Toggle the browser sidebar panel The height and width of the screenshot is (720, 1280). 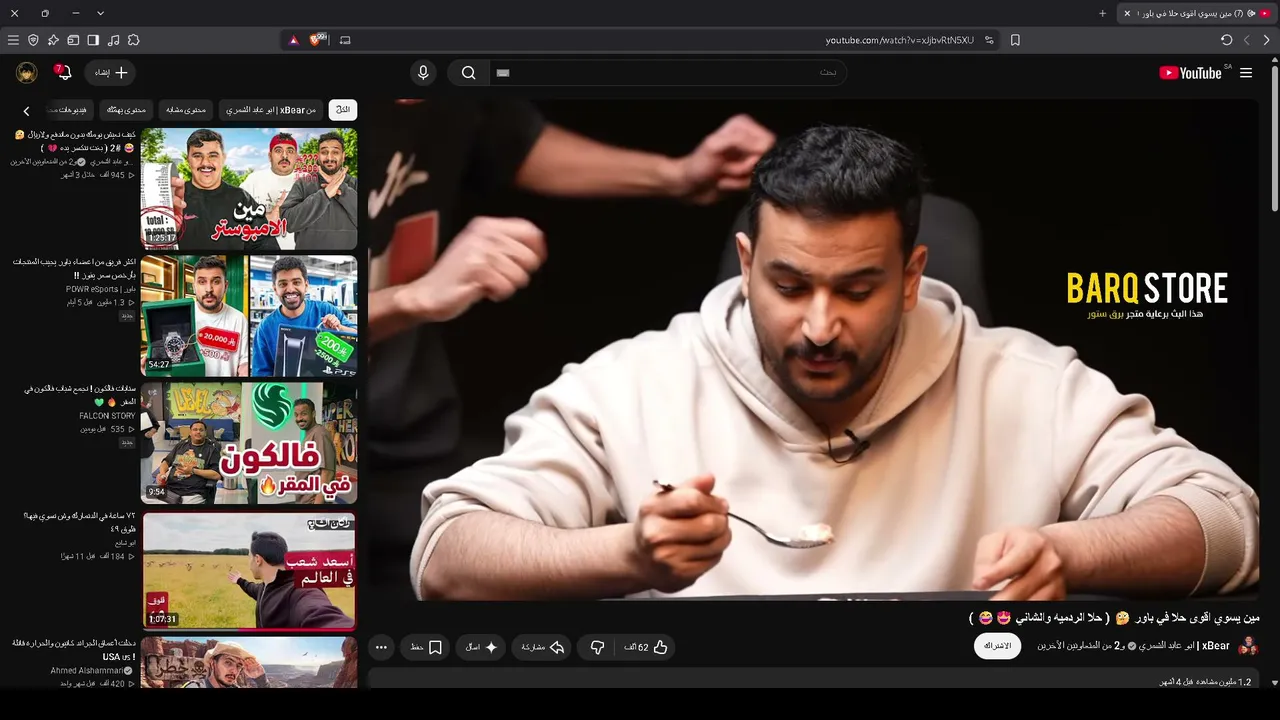(x=93, y=40)
